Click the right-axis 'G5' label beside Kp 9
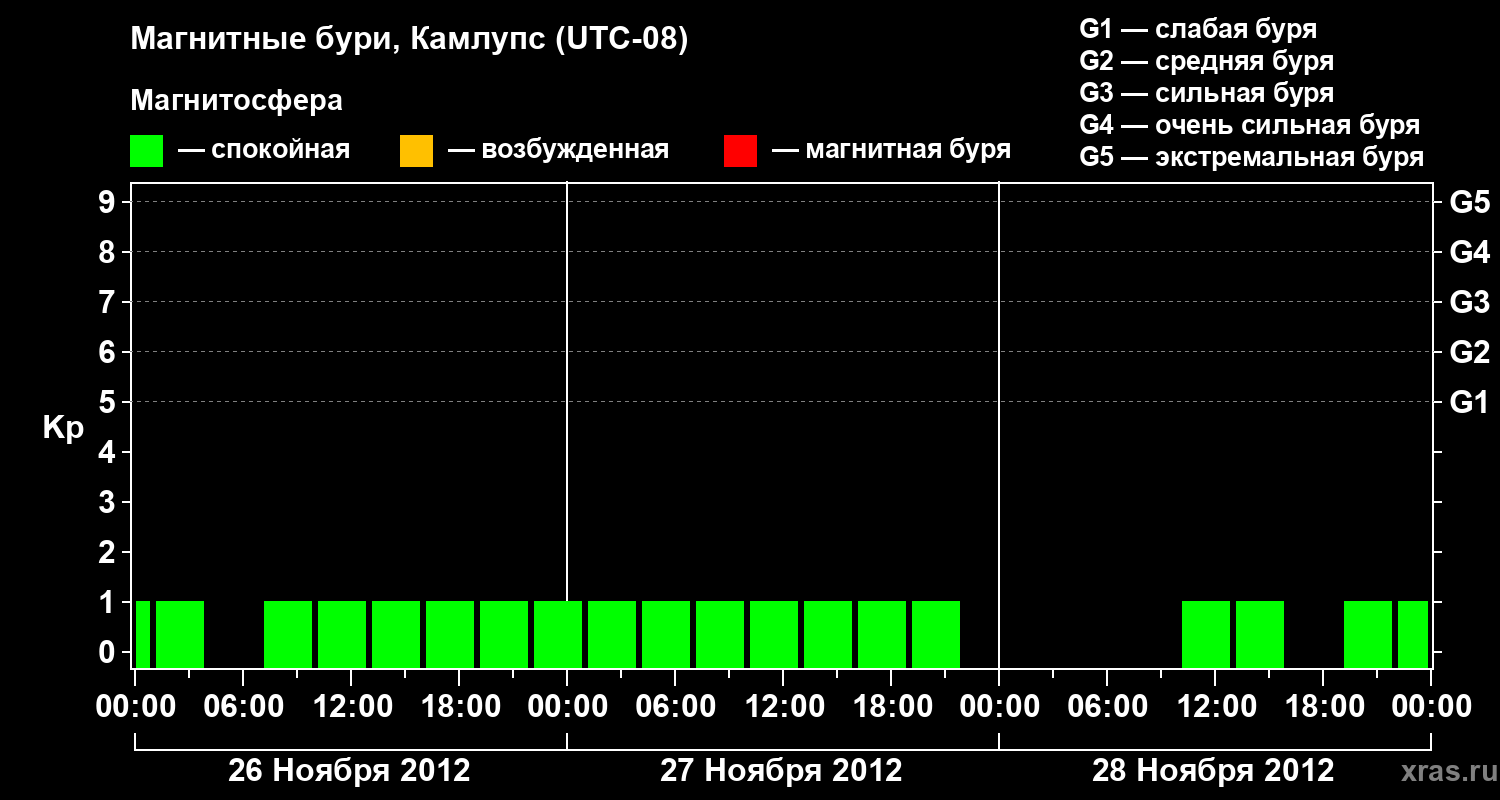 tap(1470, 202)
